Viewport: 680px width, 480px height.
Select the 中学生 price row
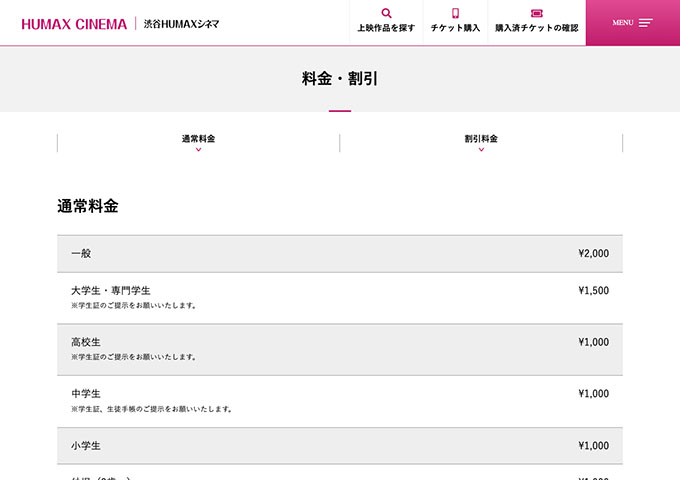point(340,402)
